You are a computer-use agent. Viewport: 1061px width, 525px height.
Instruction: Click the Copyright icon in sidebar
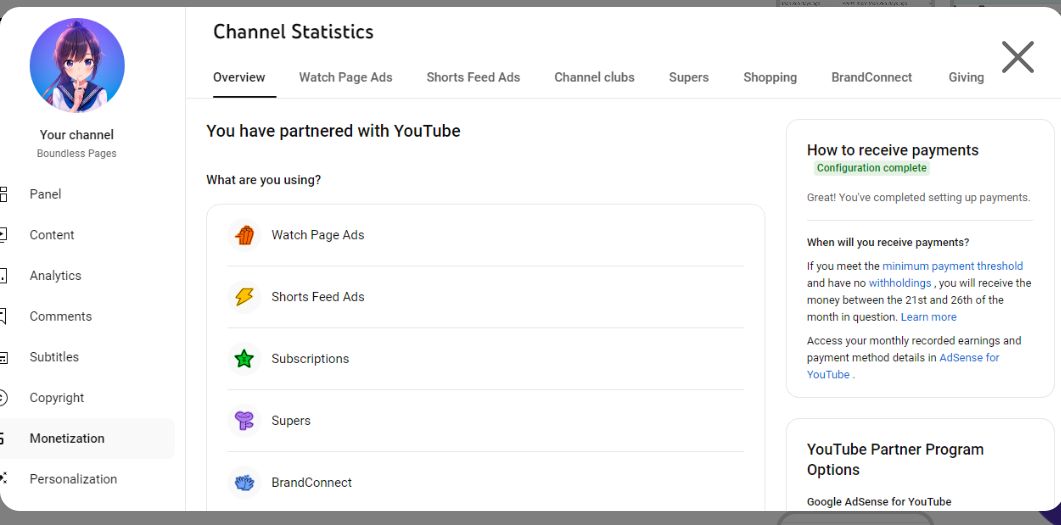[x=3, y=398]
